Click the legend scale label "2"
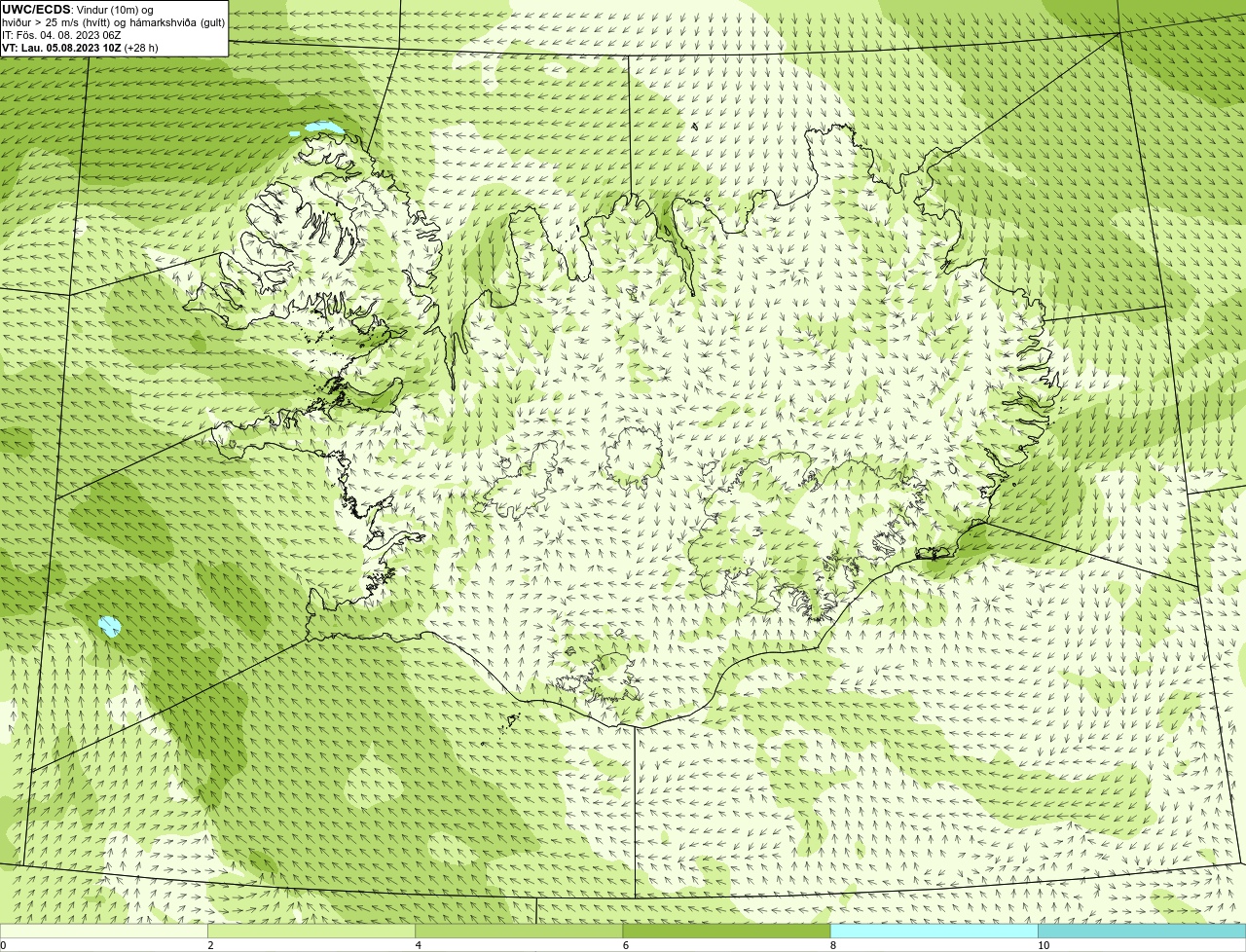The height and width of the screenshot is (952, 1246). [210, 945]
